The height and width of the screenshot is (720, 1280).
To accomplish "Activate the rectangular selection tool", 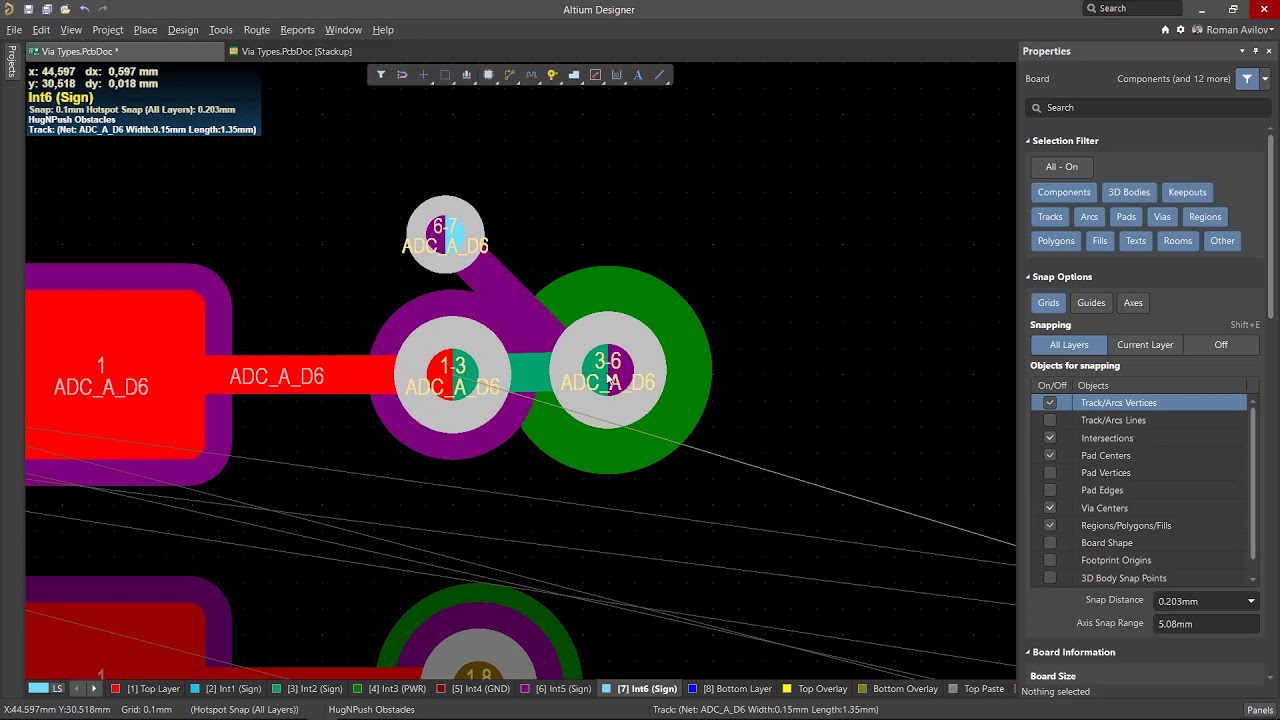I will 445,74.
